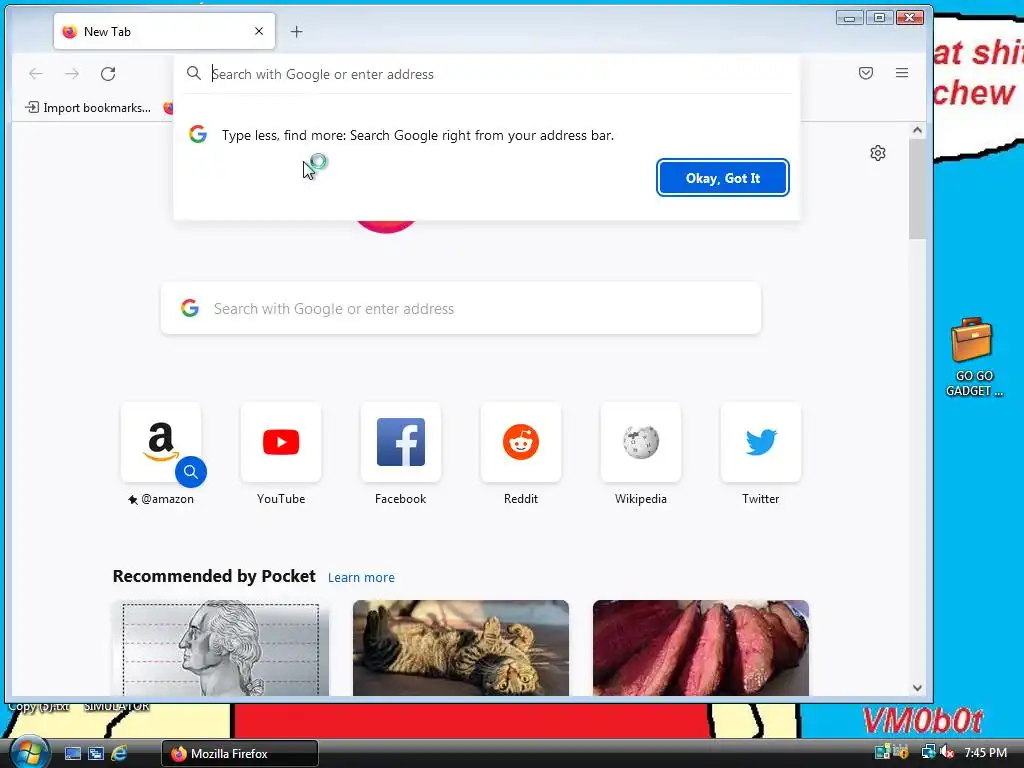Image resolution: width=1024 pixels, height=768 pixels.
Task: Open a new tab with plus button
Action: coord(296,31)
